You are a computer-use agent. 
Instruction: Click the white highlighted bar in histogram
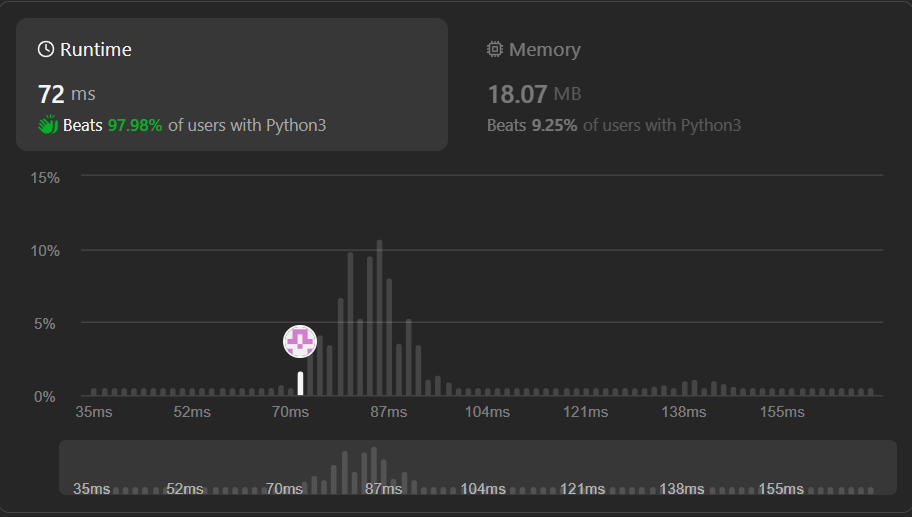(300, 383)
